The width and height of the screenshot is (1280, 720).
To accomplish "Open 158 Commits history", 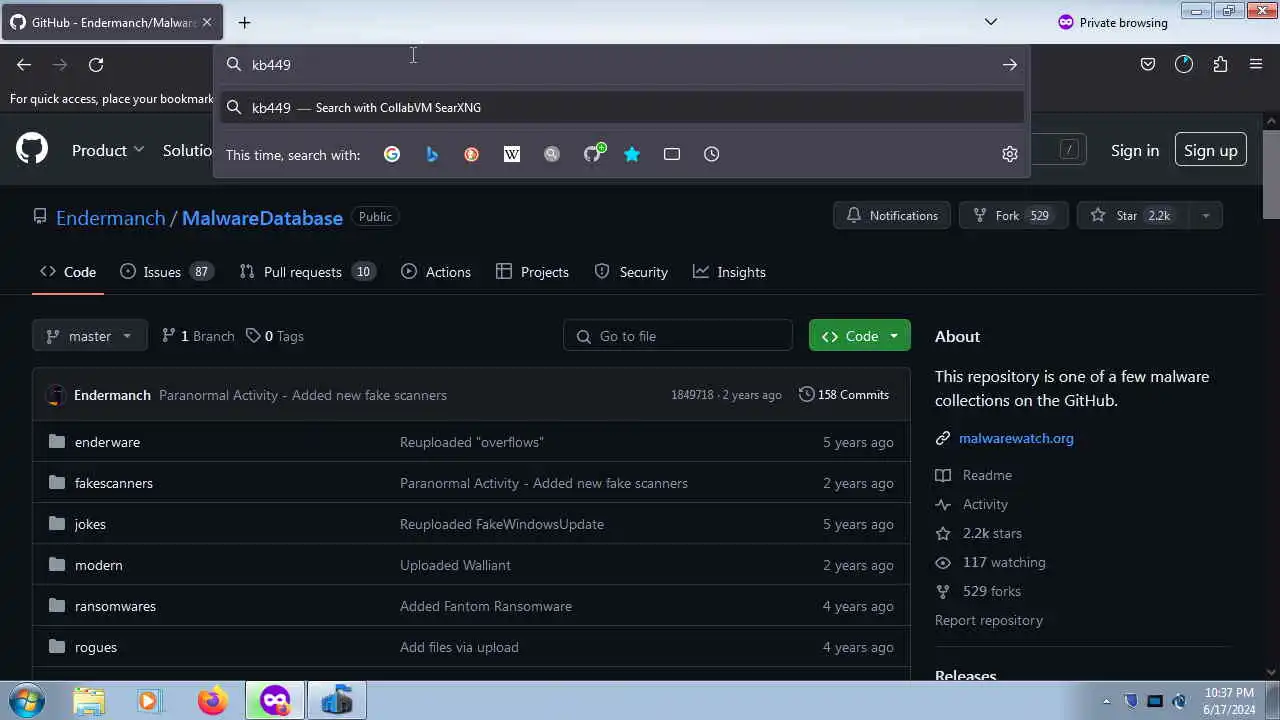I will coord(844,395).
